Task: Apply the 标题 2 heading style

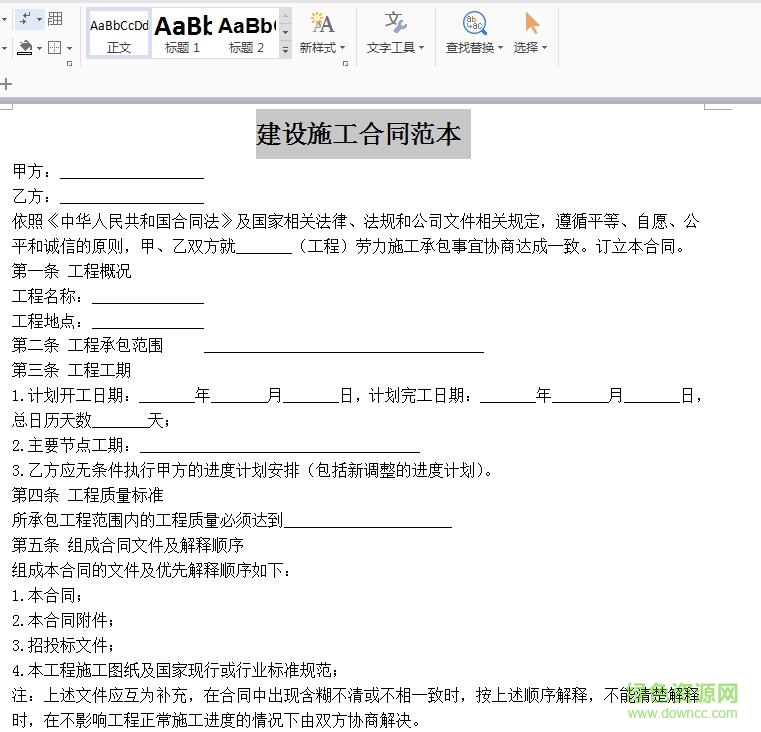Action: (x=246, y=33)
